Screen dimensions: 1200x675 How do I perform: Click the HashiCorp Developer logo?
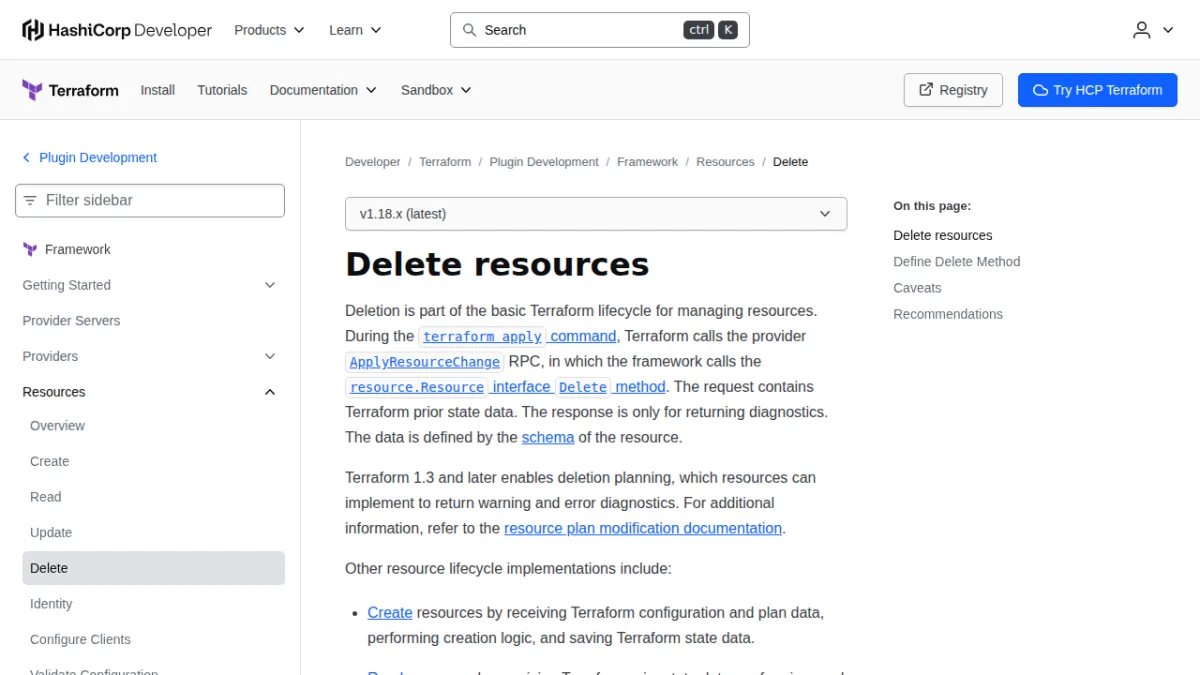(117, 30)
